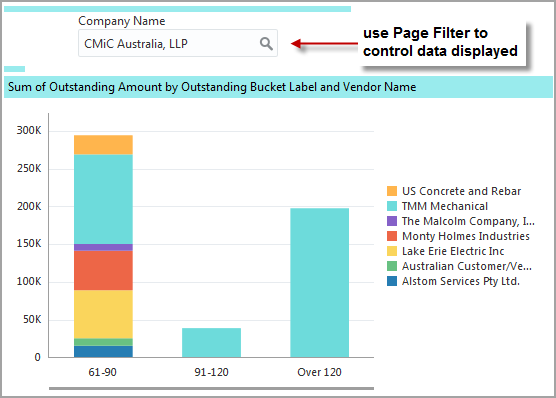
Task: Click The Malcolm Company, I... legend label
Action: click(x=468, y=221)
